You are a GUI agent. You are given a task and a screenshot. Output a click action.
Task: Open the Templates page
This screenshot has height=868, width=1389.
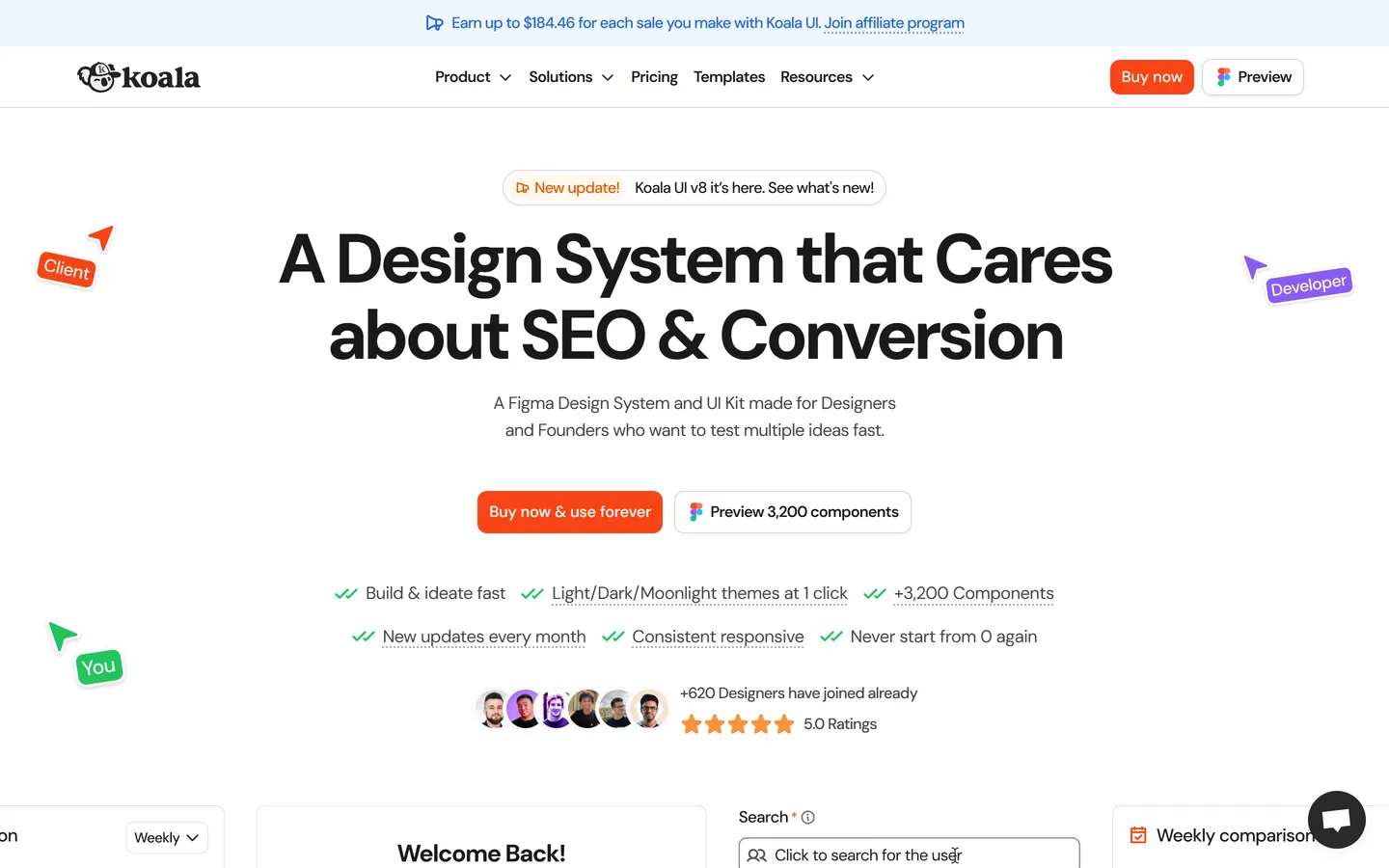click(x=729, y=77)
